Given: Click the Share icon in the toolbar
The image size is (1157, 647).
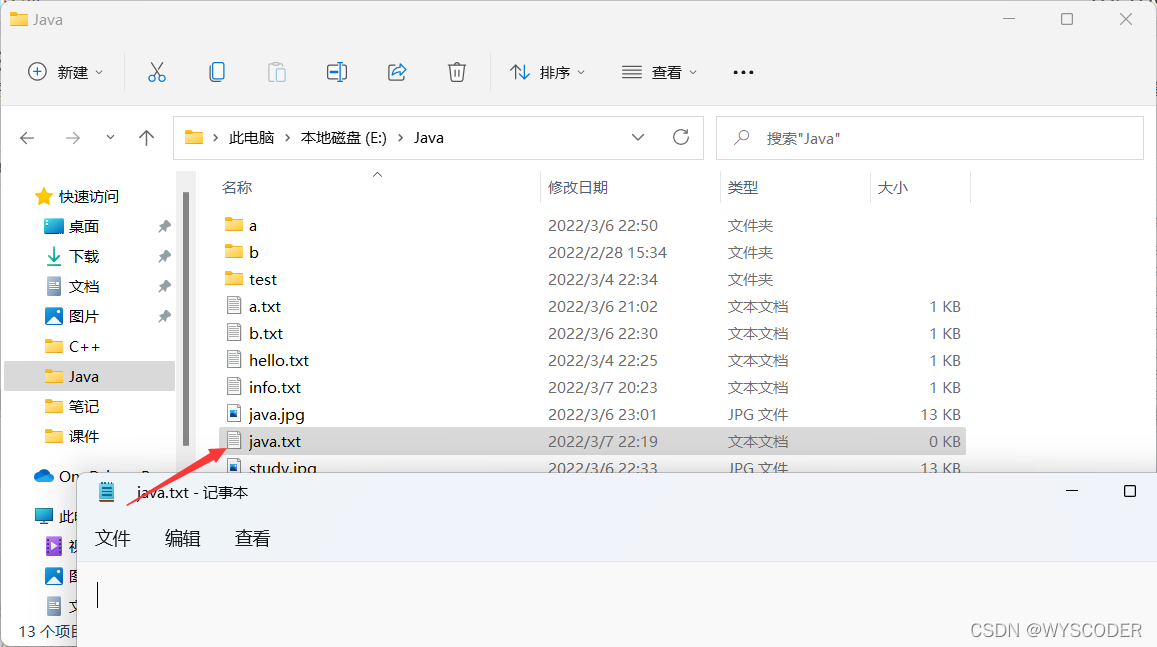Looking at the screenshot, I should 397,71.
